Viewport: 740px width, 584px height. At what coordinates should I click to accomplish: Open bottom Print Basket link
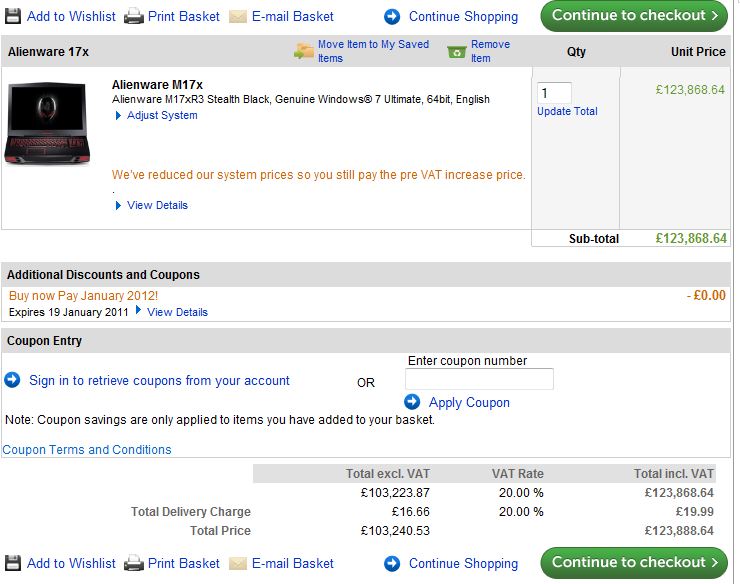coord(184,563)
